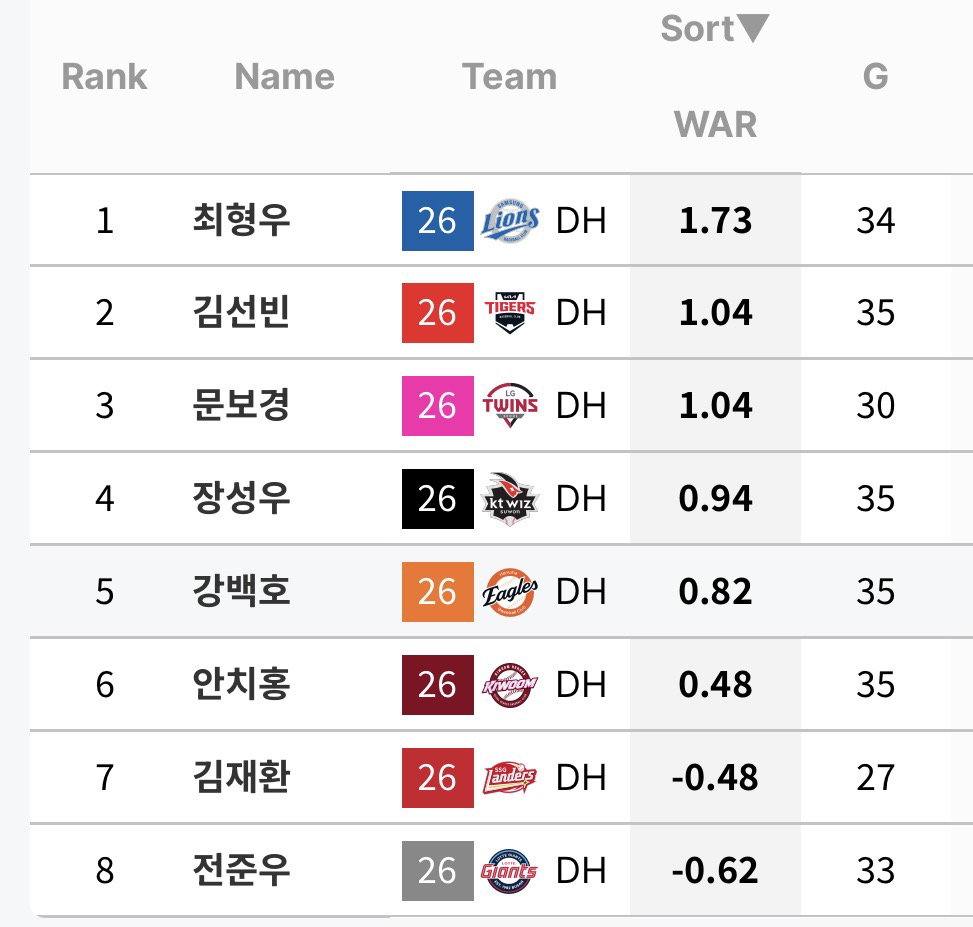The image size is (973, 927).
Task: Click the -0.48 WAR cell for 김재환
Action: click(715, 777)
